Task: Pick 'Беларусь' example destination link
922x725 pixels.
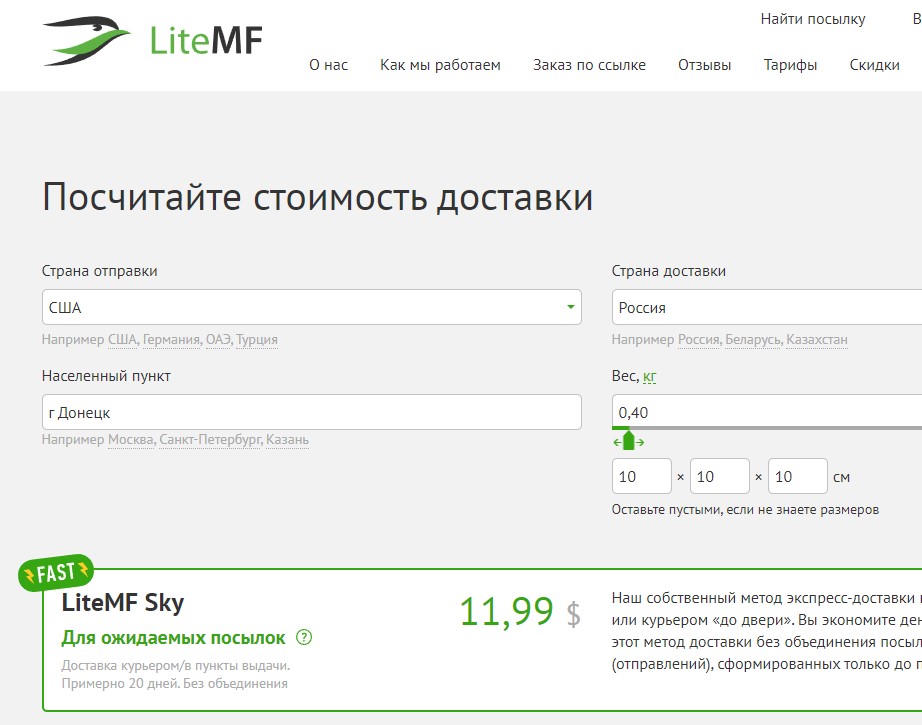Action: pos(754,340)
